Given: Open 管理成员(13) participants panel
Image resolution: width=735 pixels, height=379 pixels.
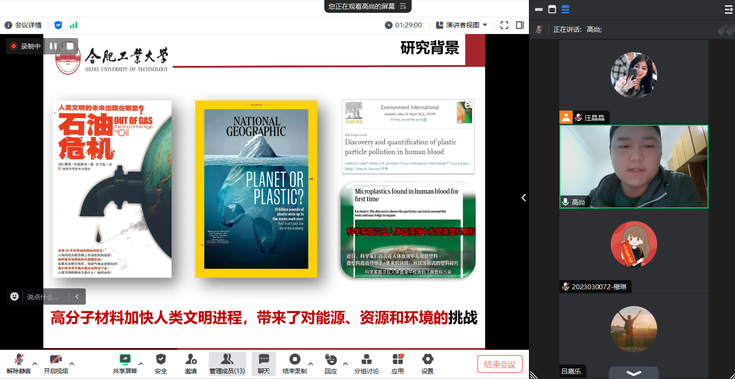Looking at the screenshot, I should point(227,364).
